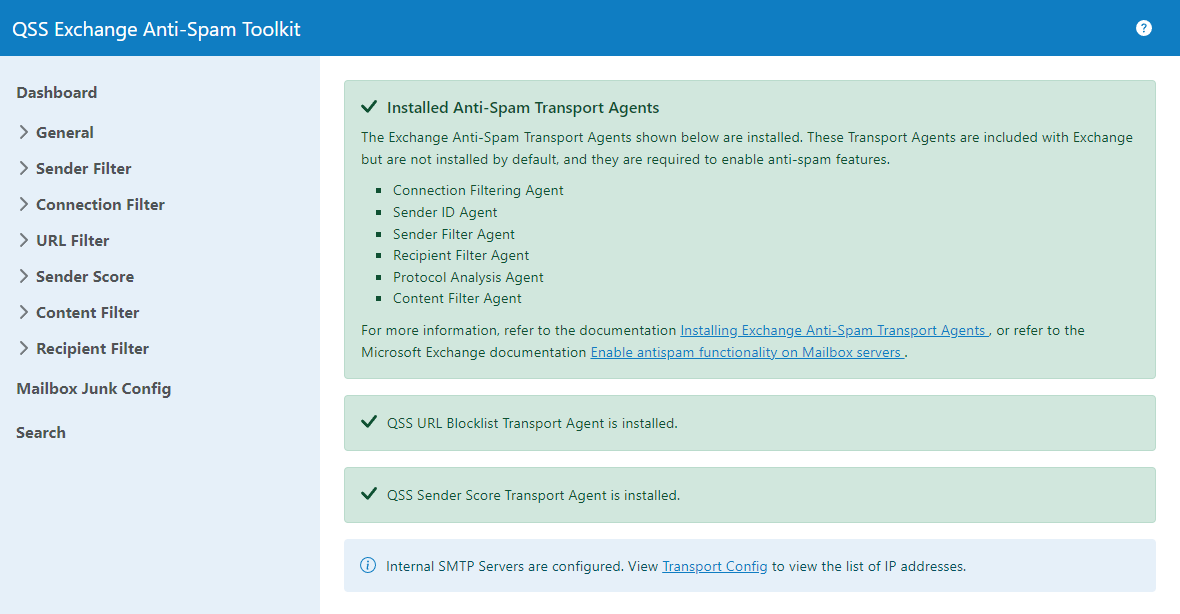The height and width of the screenshot is (614, 1180).
Task: Expand the Content Filter chevron
Action: 23,312
